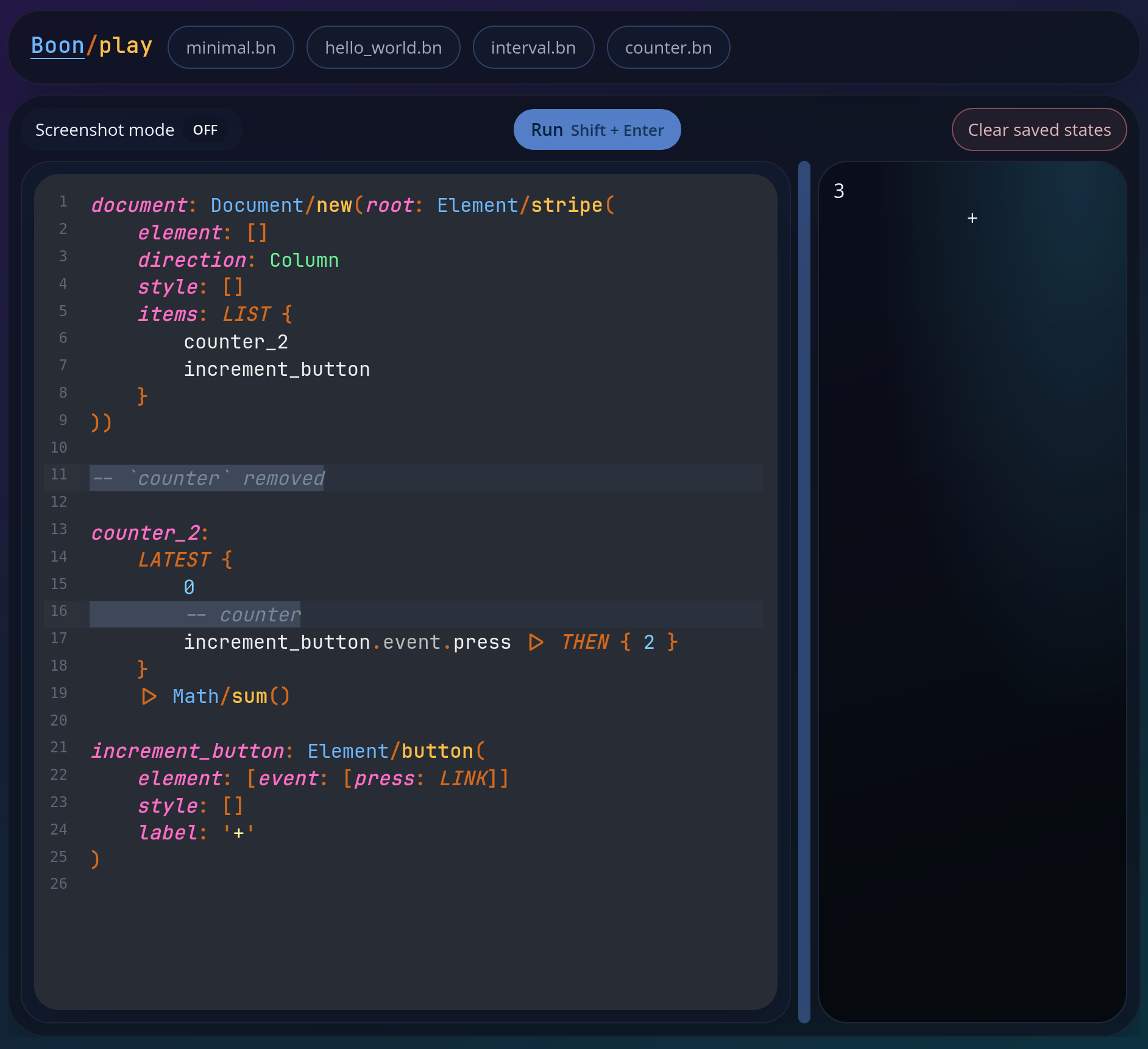Click the LATEST keyword on line 14
1148x1049 pixels.
(x=174, y=560)
